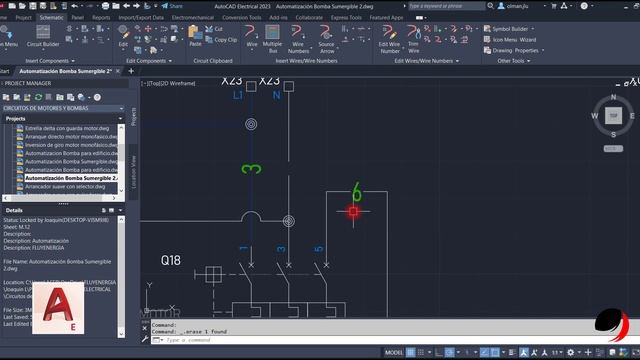Image resolution: width=640 pixels, height=360 pixels.
Task: Toggle lineweight display in status bar
Action: 512,352
